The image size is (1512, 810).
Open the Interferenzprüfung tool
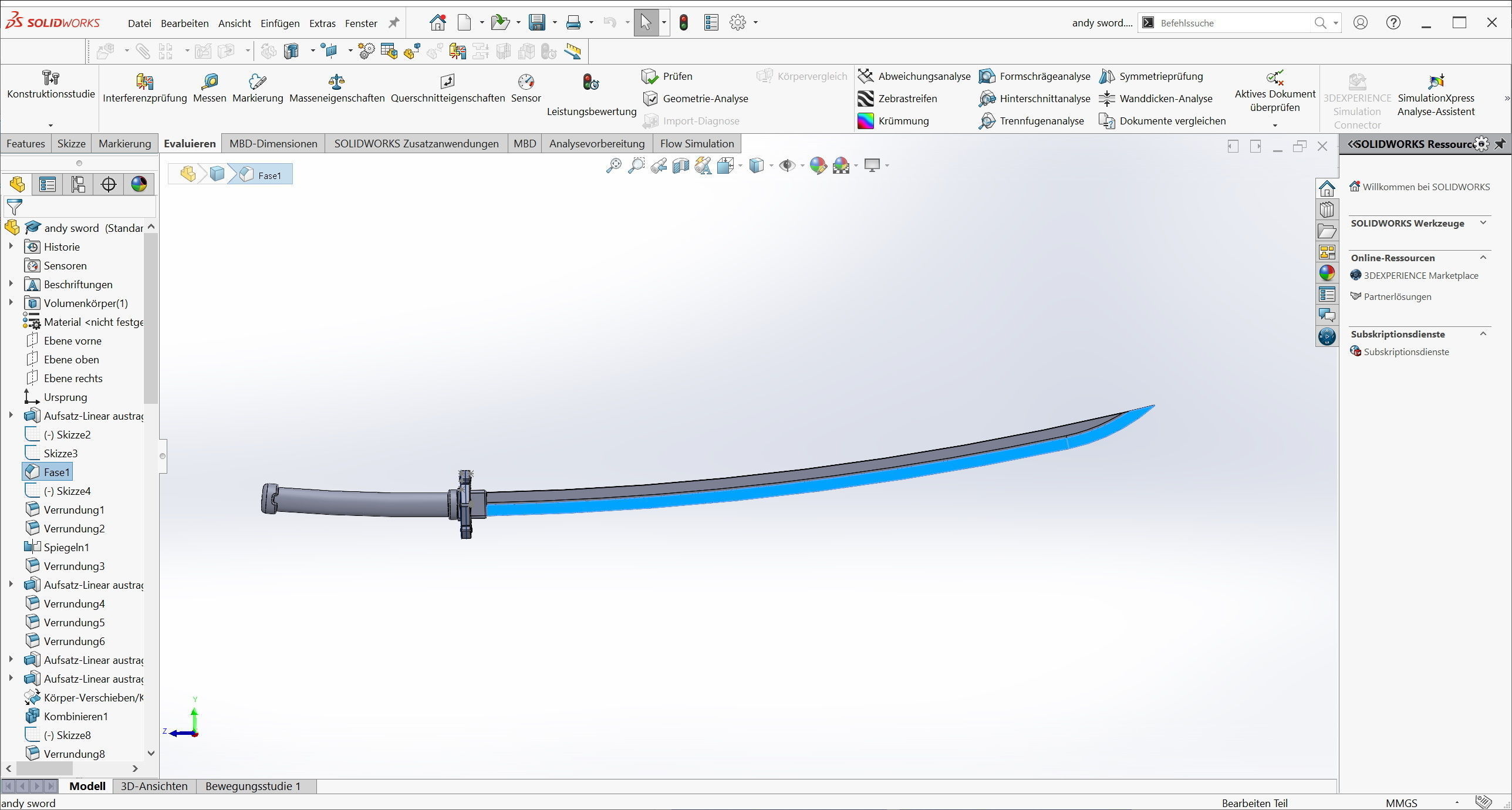tap(144, 88)
